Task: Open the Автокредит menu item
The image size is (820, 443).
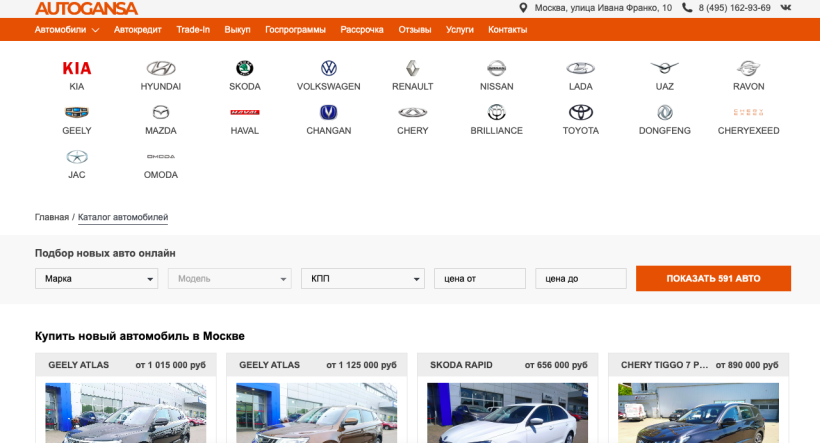Action: click(x=138, y=30)
